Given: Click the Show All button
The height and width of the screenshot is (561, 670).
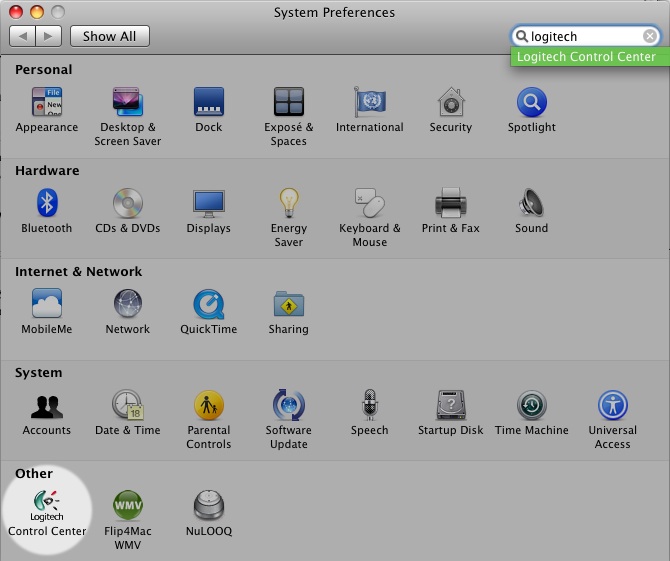Looking at the screenshot, I should coord(110,36).
